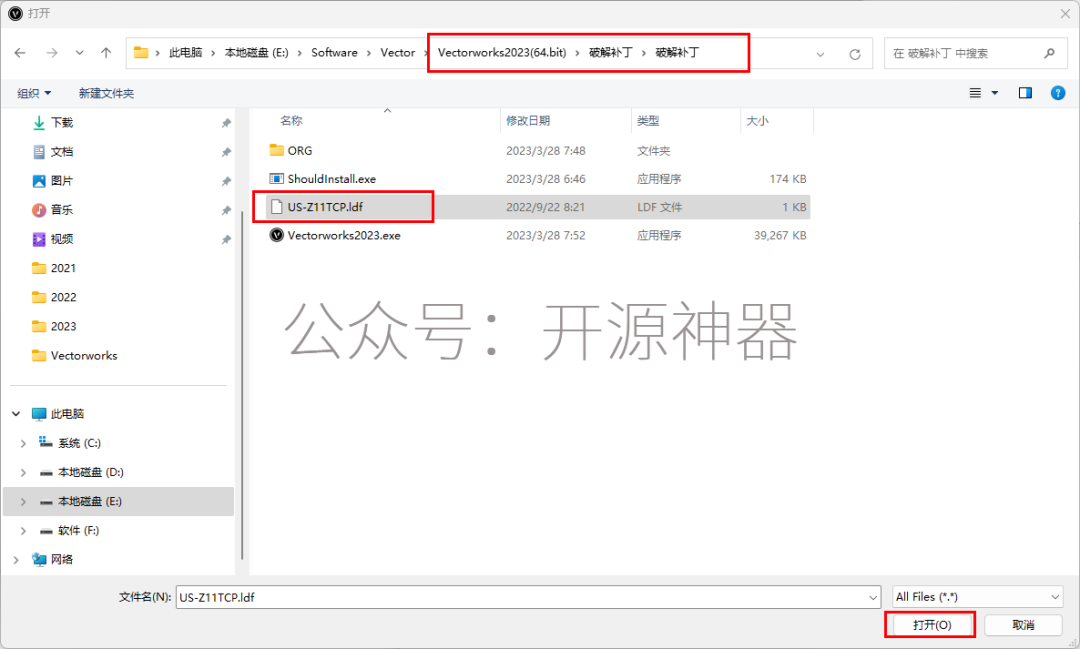Image resolution: width=1080 pixels, height=649 pixels.
Task: Select ShouldInstall.exe file
Action: click(331, 178)
